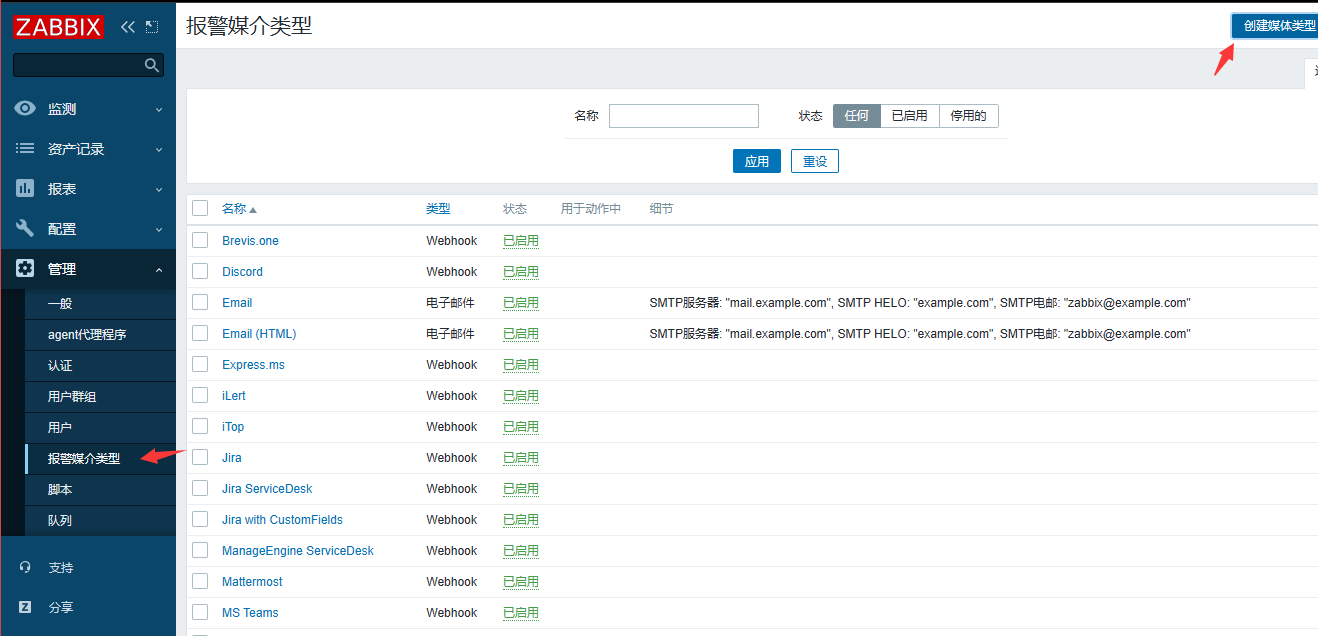
Task: Click the 报表 chart icon
Action: coord(25,188)
